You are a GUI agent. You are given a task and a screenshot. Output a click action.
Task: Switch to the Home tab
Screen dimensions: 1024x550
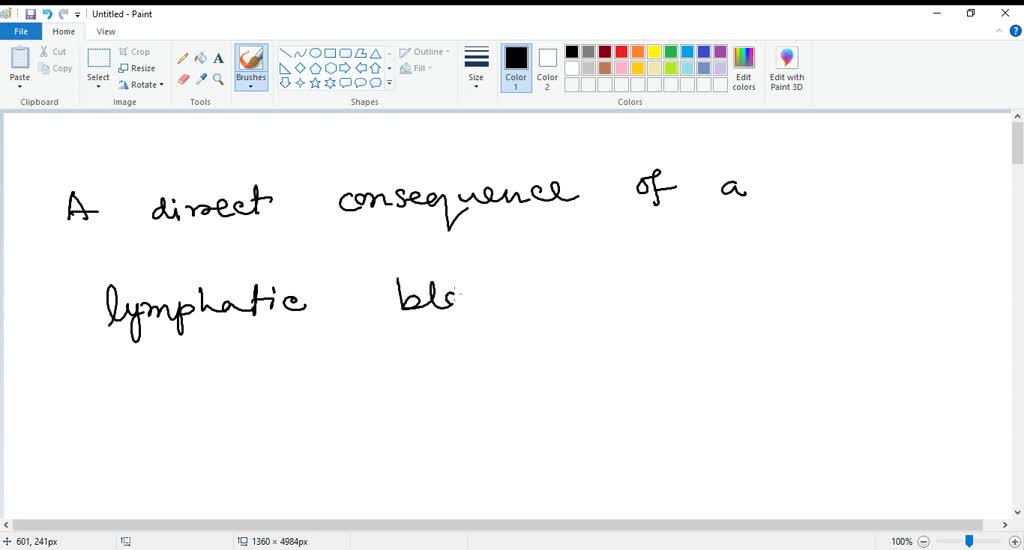tap(63, 31)
